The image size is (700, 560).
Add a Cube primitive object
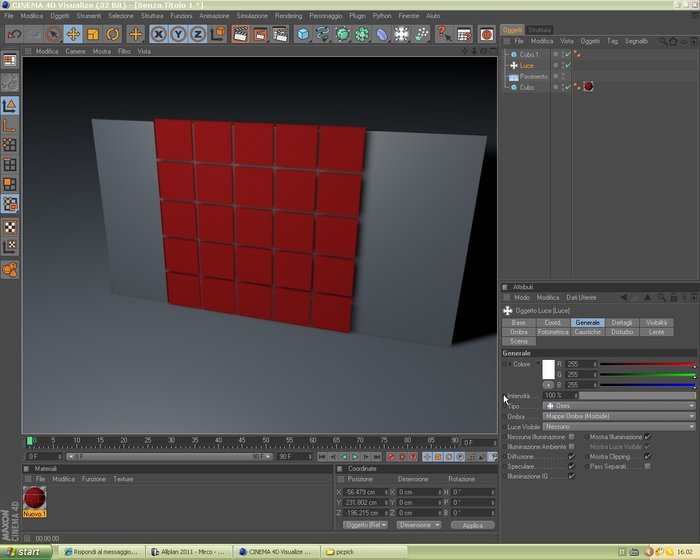point(303,34)
